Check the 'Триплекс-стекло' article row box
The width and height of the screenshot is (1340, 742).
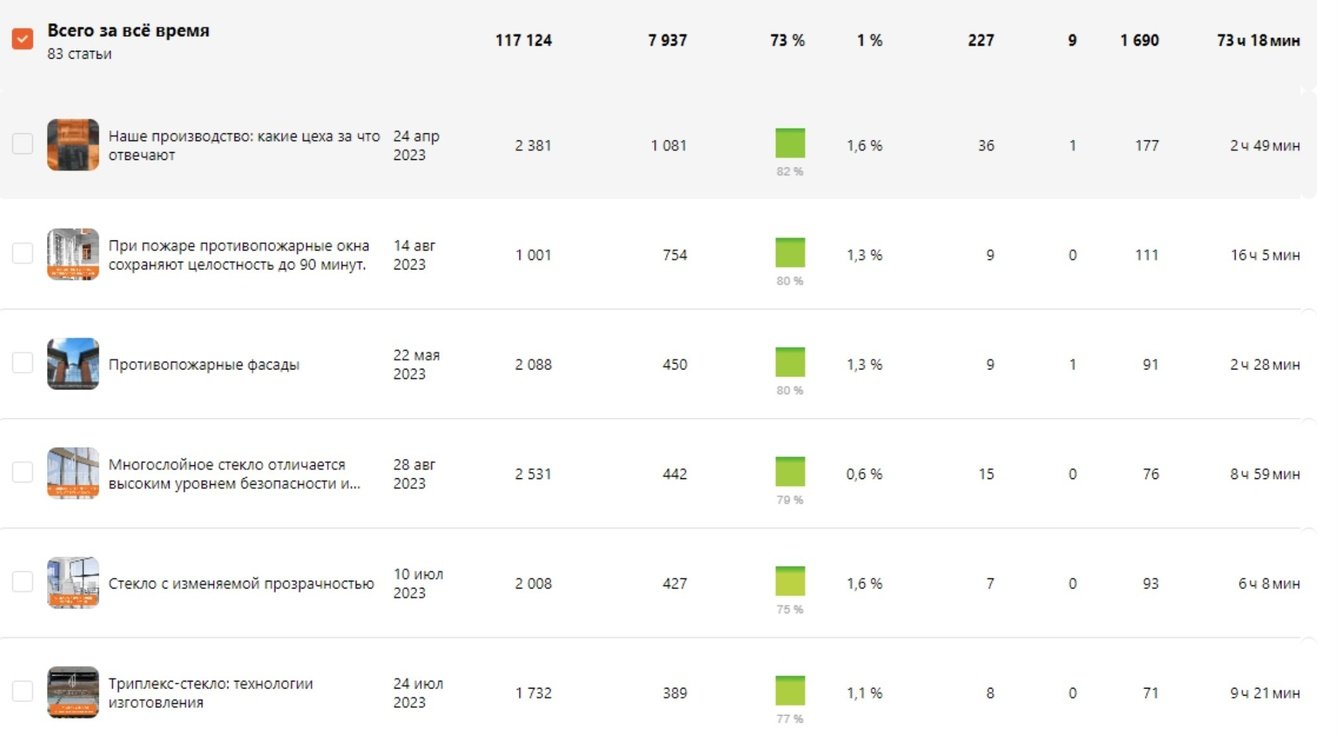pos(22,691)
